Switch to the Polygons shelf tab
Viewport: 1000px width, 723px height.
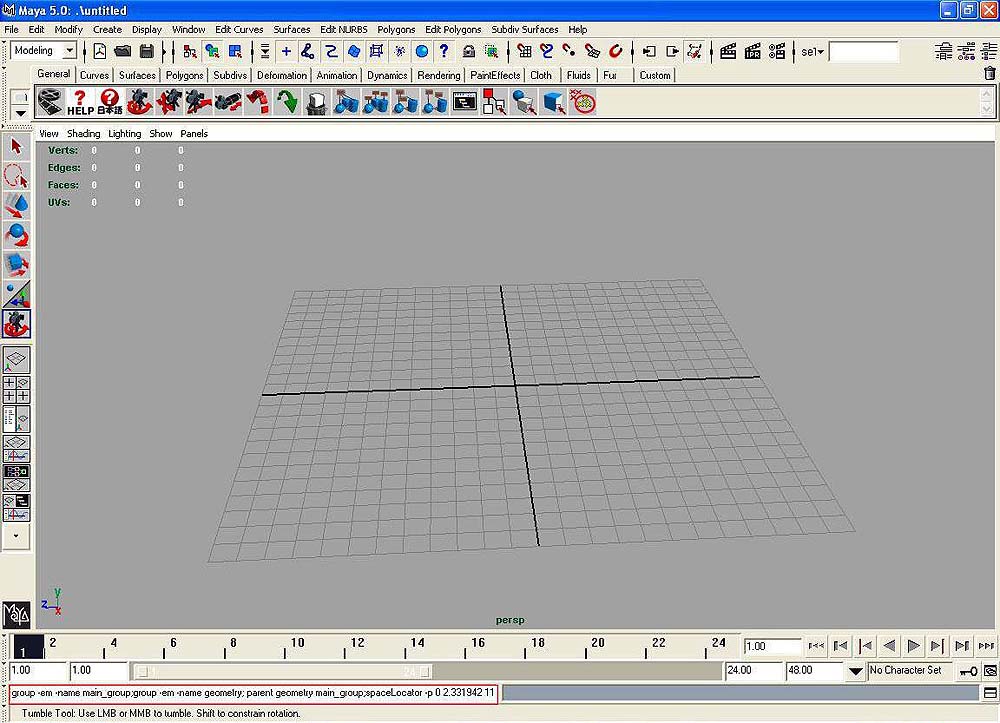point(184,75)
